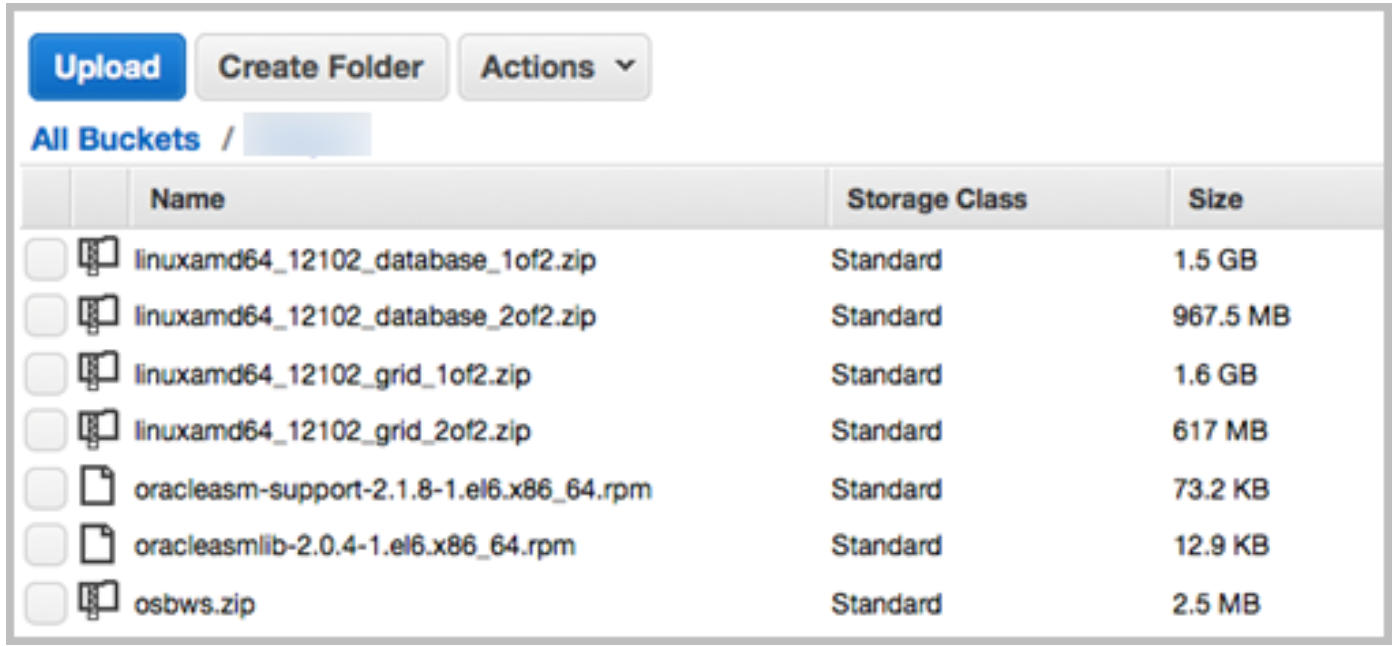Click zip icon of linuxamd64_12102_database_2of2.zip
This screenshot has width=1392, height=646.
tap(98, 315)
